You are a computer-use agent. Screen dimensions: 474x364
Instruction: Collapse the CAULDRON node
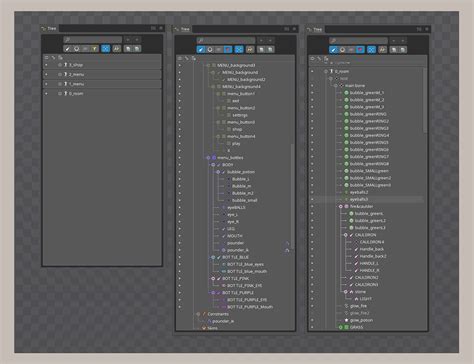(x=346, y=235)
